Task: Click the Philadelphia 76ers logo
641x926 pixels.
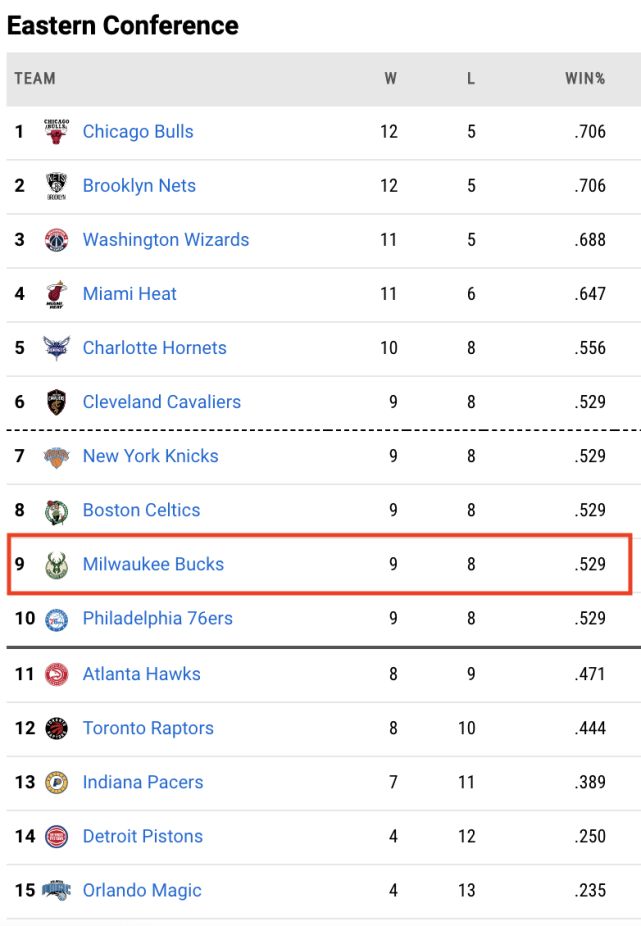Action: point(57,619)
